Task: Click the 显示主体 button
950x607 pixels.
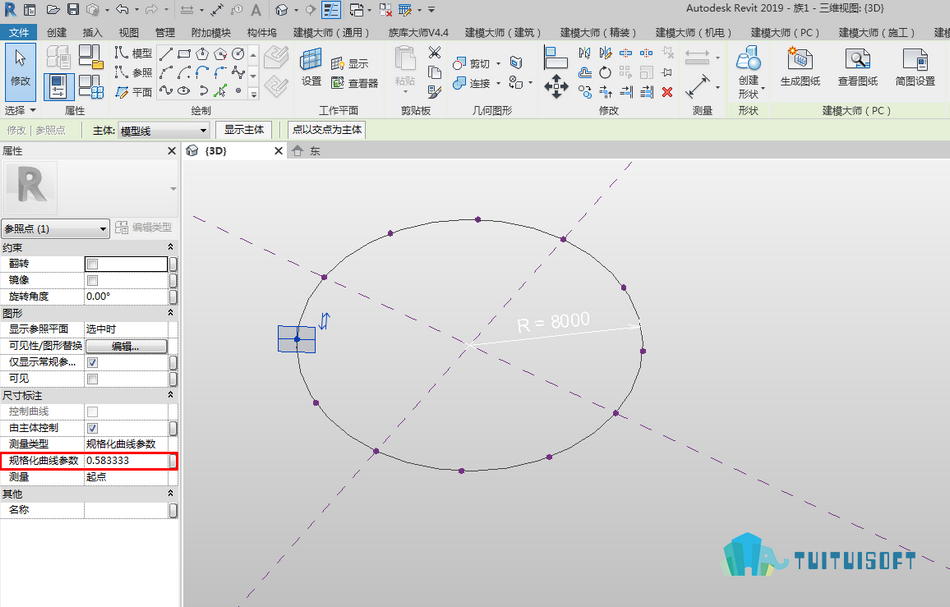Action: [244, 130]
